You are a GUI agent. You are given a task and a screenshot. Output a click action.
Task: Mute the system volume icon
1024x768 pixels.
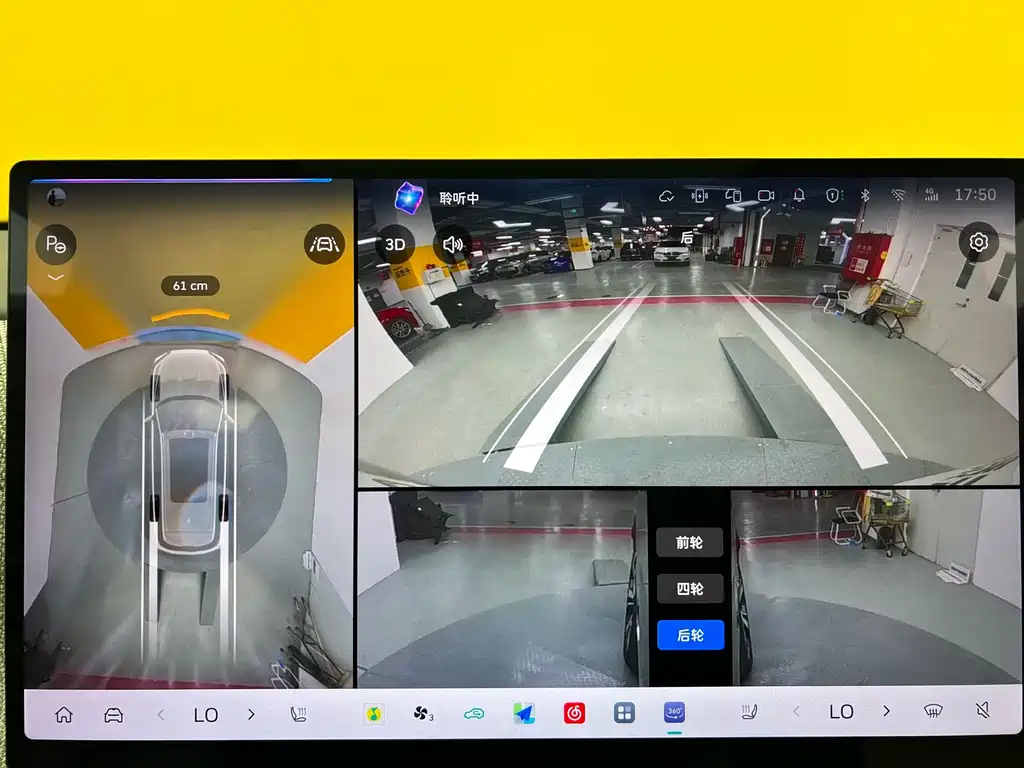983,710
